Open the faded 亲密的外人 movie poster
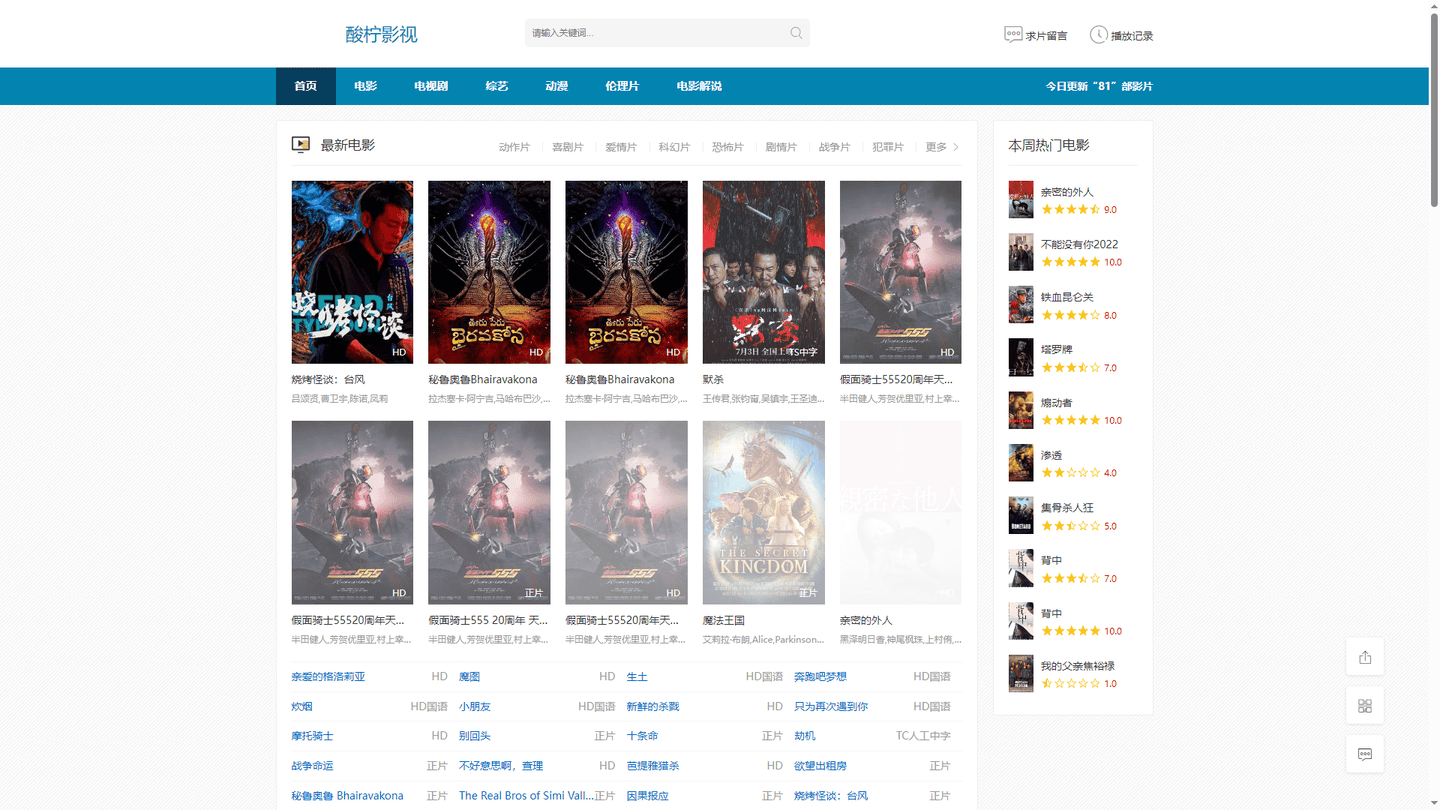 coord(901,512)
